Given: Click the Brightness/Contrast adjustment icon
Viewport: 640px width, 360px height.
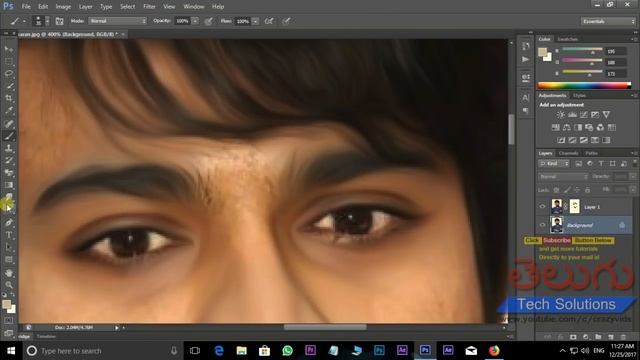Looking at the screenshot, I should [561, 115].
